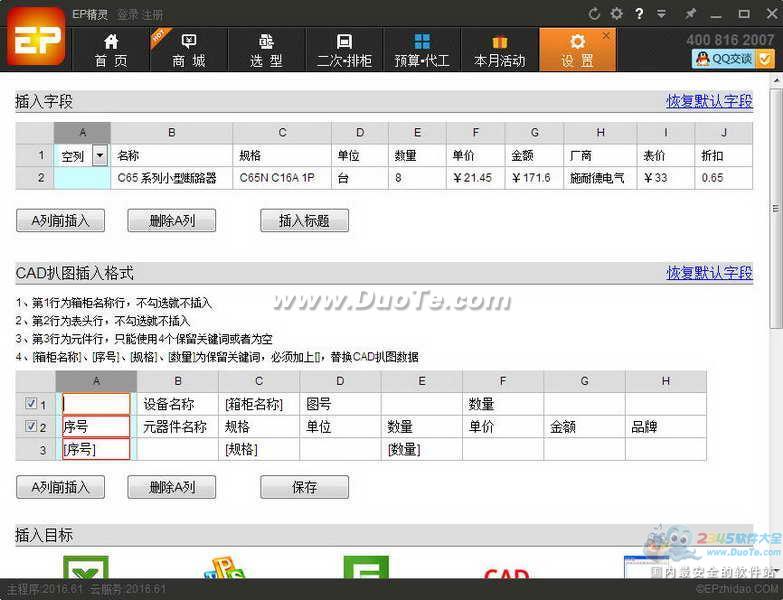Screen dimensions: 783x600
Task: Click 恢复默认字段 link under 插入字段
Action: coord(709,101)
